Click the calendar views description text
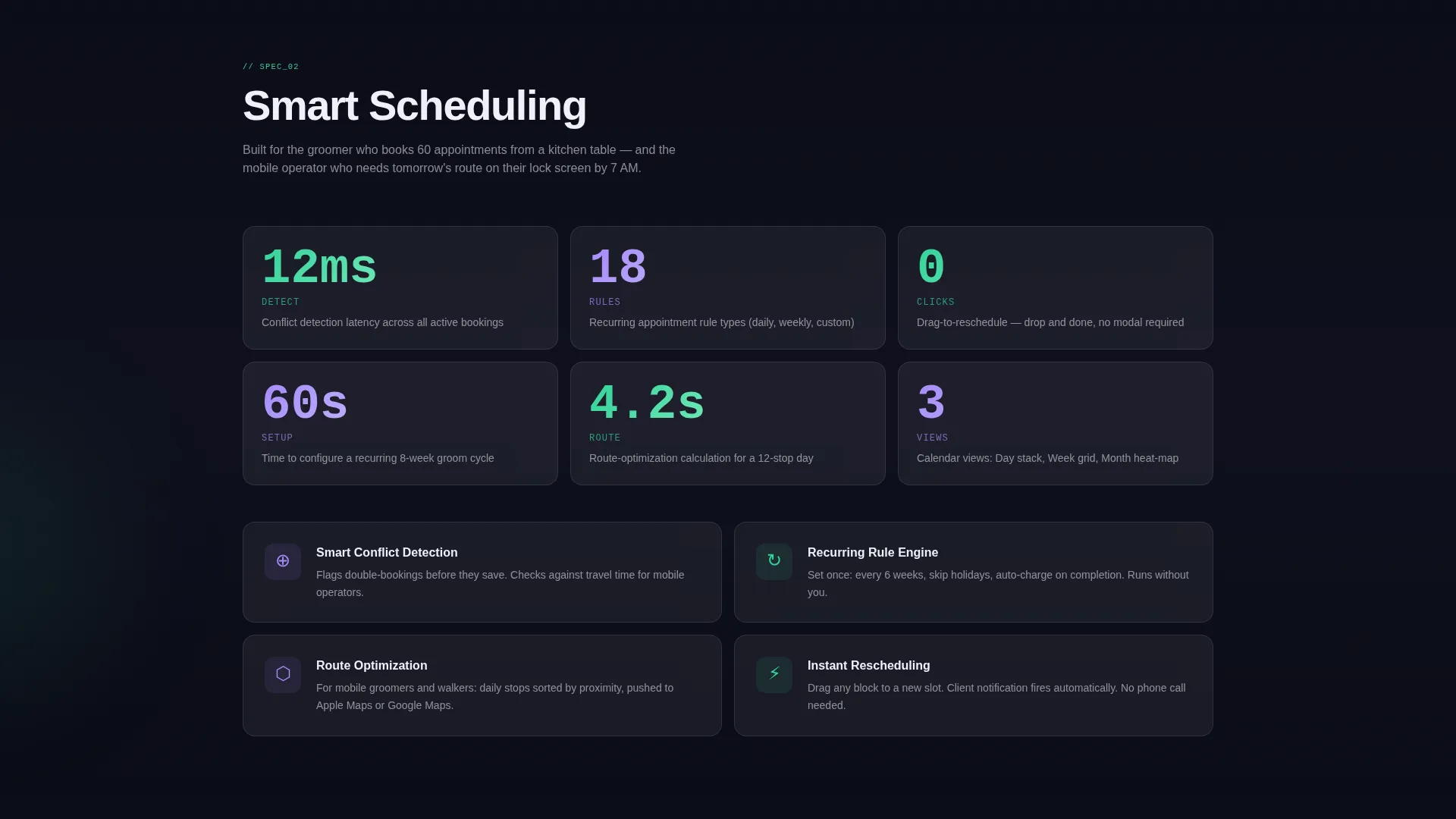This screenshot has height=819, width=1456. click(x=1047, y=458)
